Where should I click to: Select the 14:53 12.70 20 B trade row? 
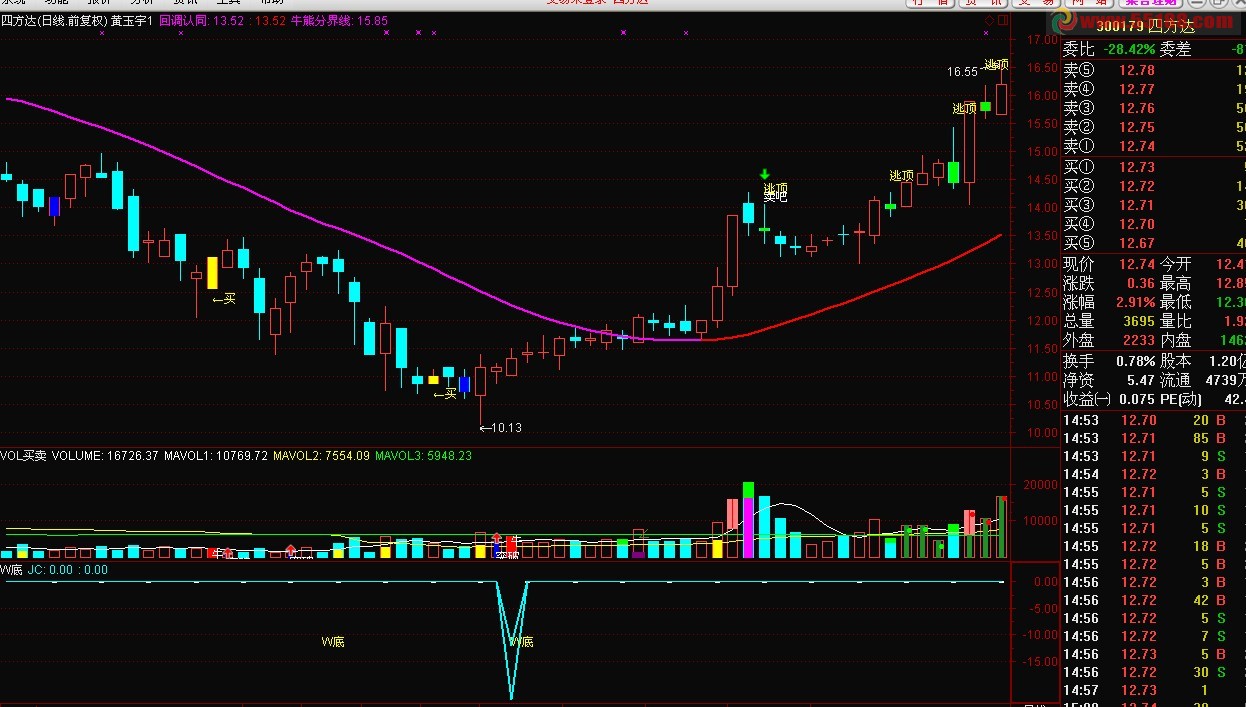pyautogui.click(x=1154, y=420)
